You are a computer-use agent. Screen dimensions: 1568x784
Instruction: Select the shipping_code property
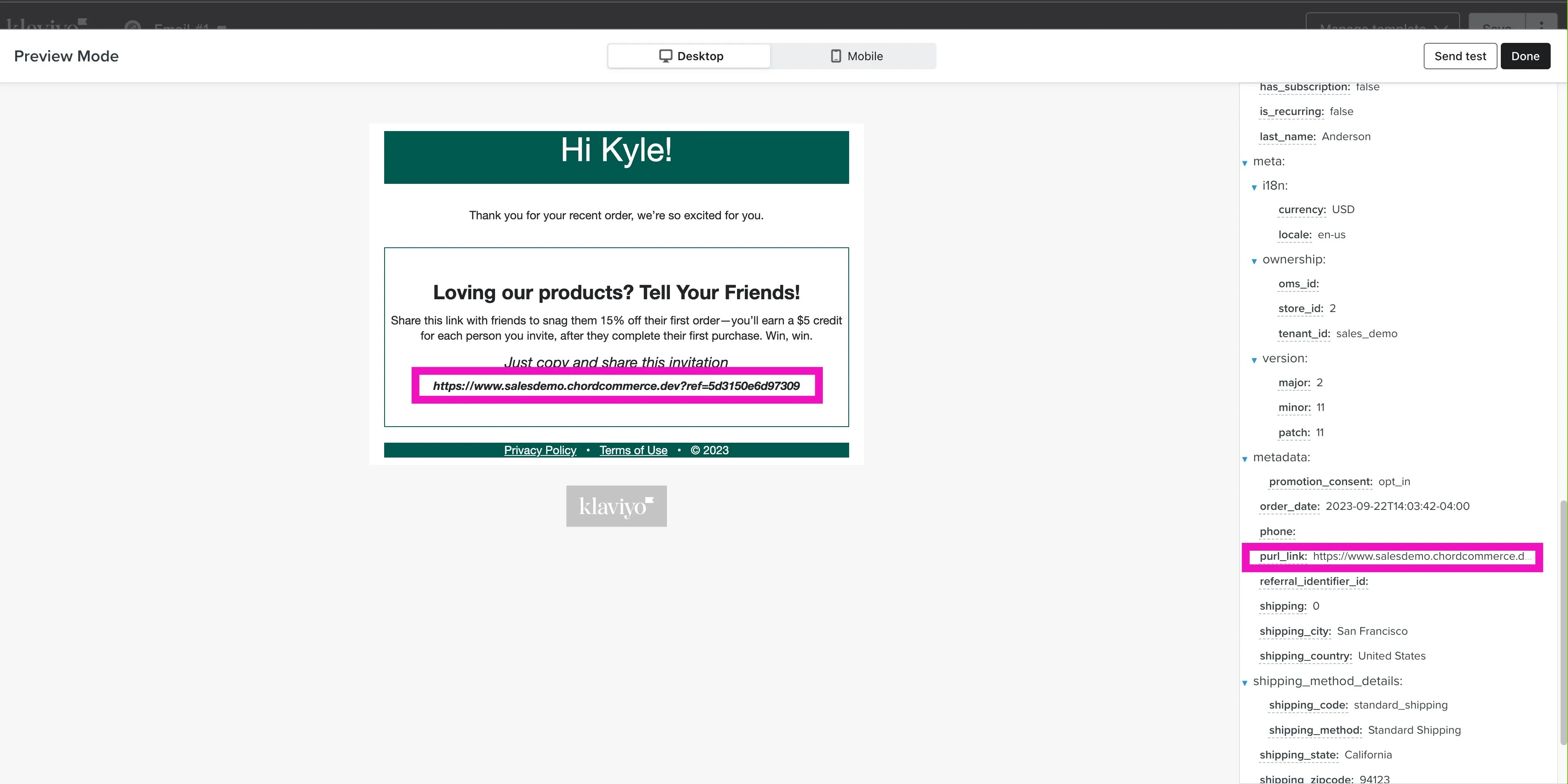click(1308, 705)
